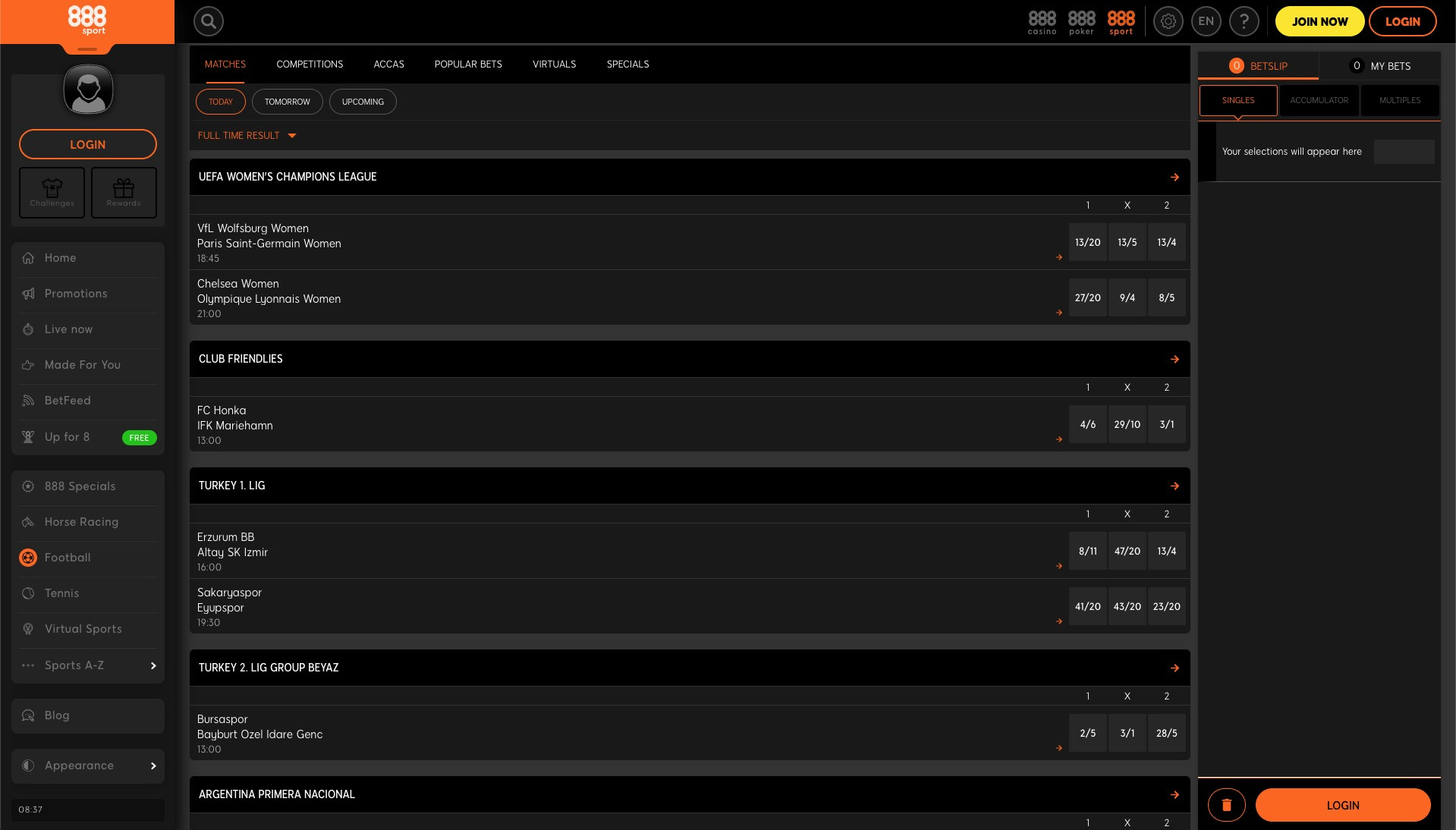Image resolution: width=1456 pixels, height=830 pixels.
Task: Open Horse Racing in sidebar
Action: coord(81,522)
